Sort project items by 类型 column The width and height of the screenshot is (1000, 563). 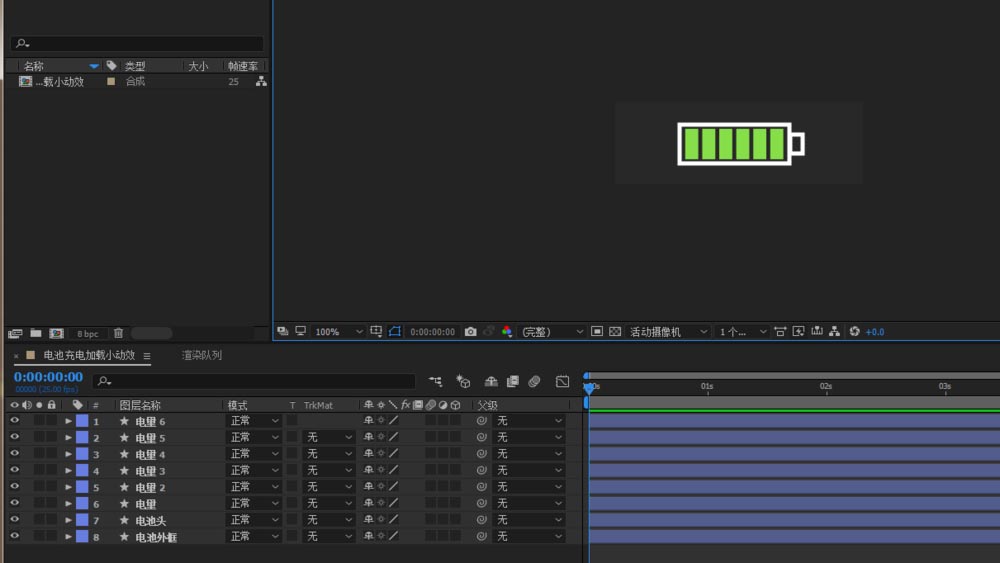[135, 66]
